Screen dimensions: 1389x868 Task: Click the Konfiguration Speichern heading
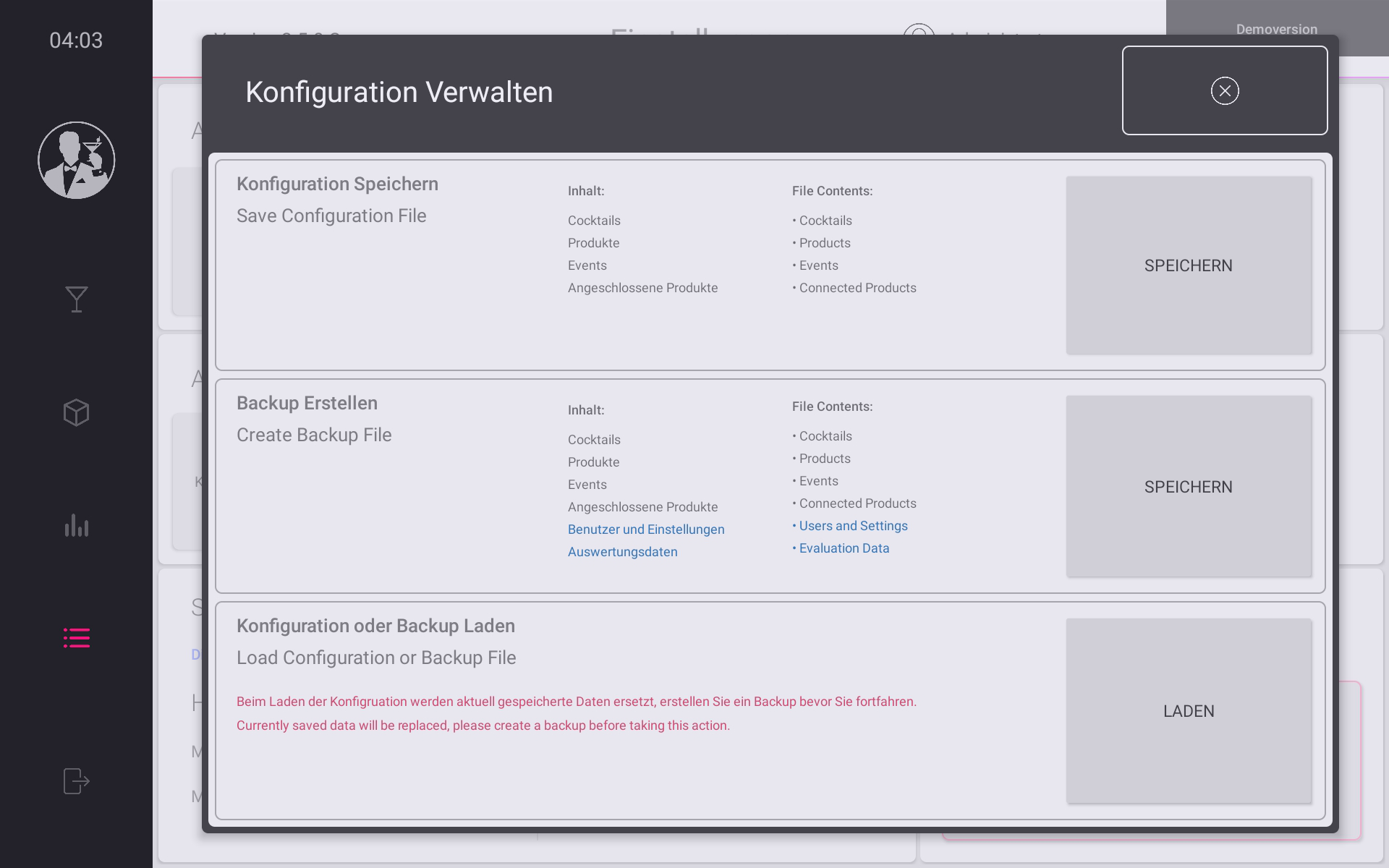point(337,184)
